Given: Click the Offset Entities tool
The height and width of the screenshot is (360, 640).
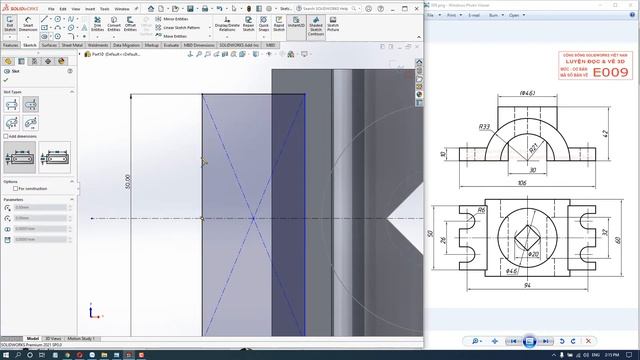Looking at the screenshot, I should point(130,24).
